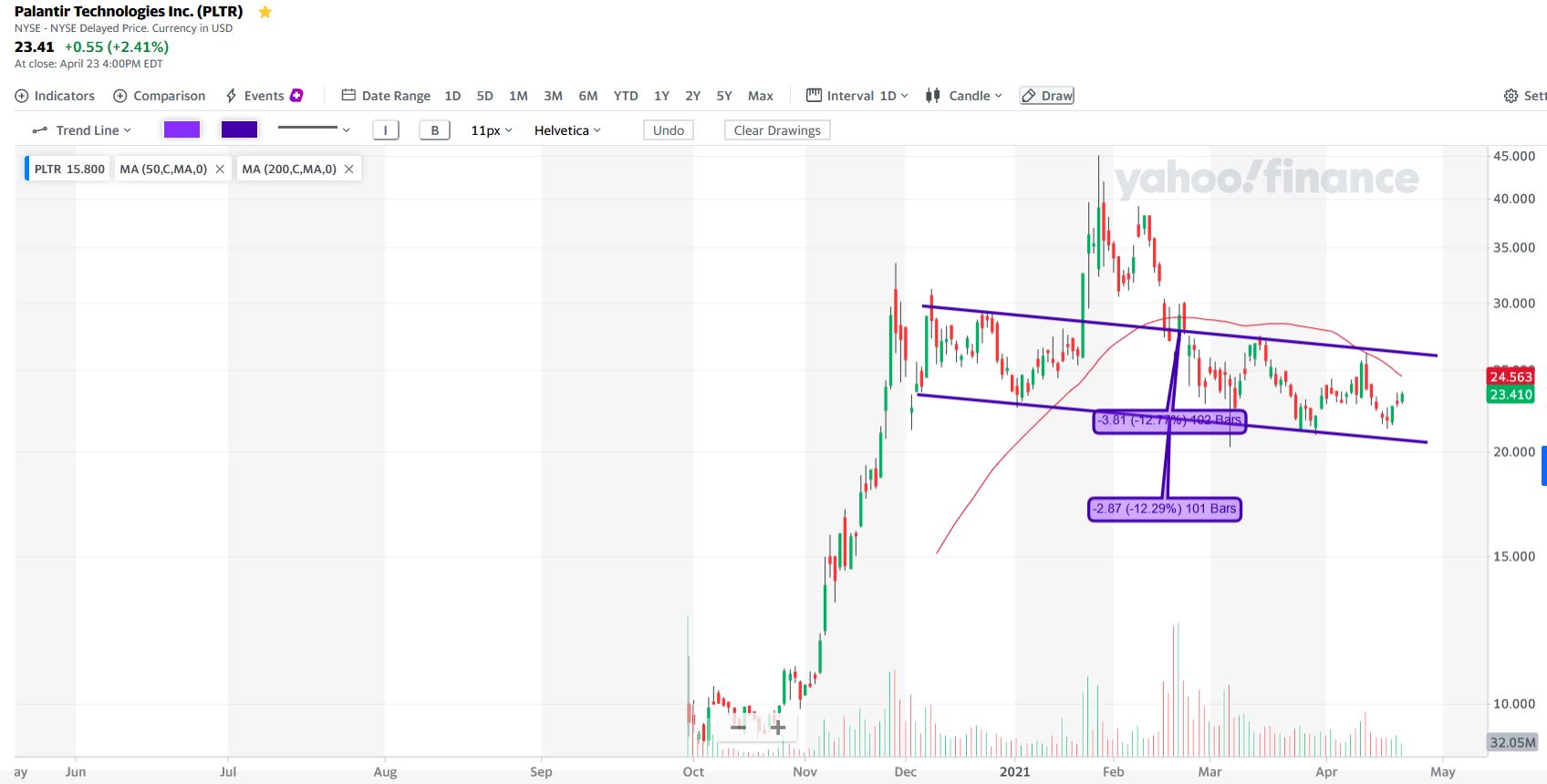The width and height of the screenshot is (1547, 784).
Task: Pick the light purple fill color swatch
Action: tap(182, 129)
